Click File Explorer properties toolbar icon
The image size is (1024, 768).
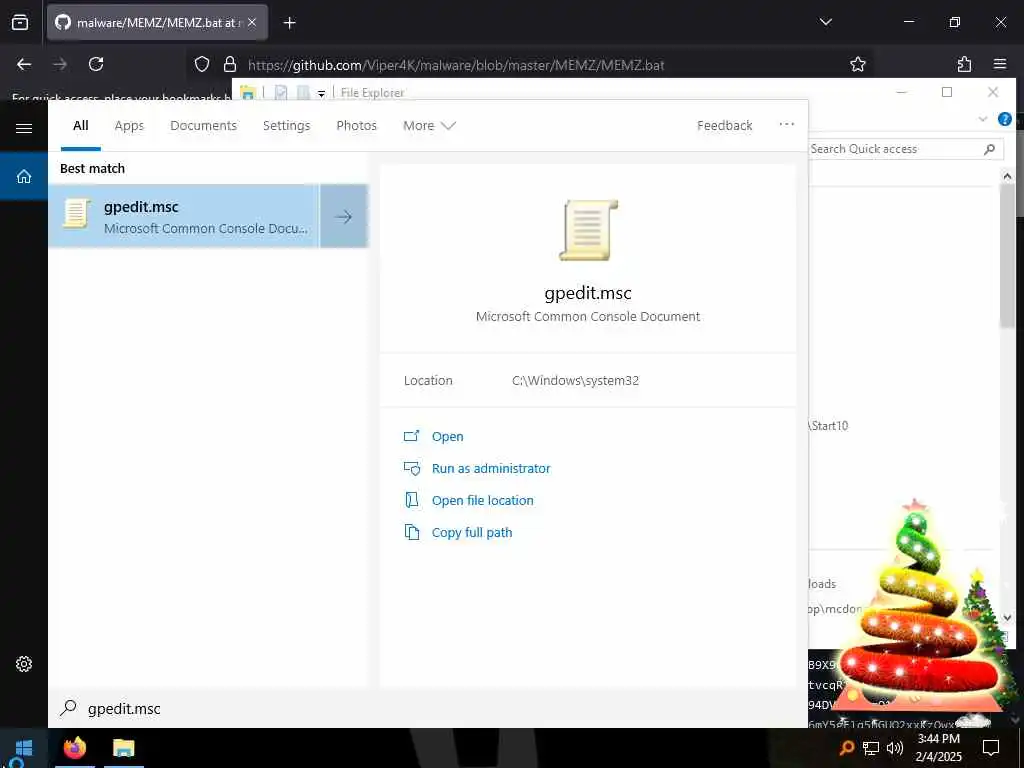[281, 93]
